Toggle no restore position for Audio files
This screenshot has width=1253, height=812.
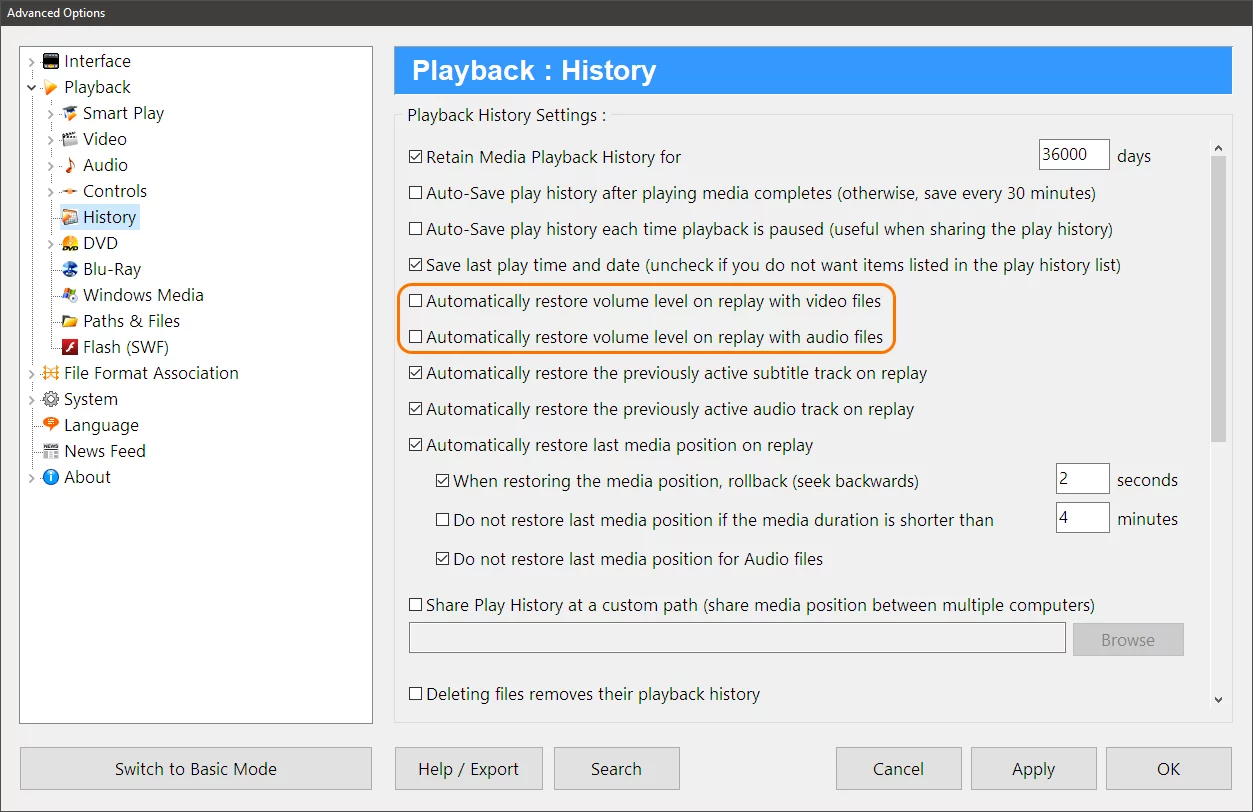443,559
